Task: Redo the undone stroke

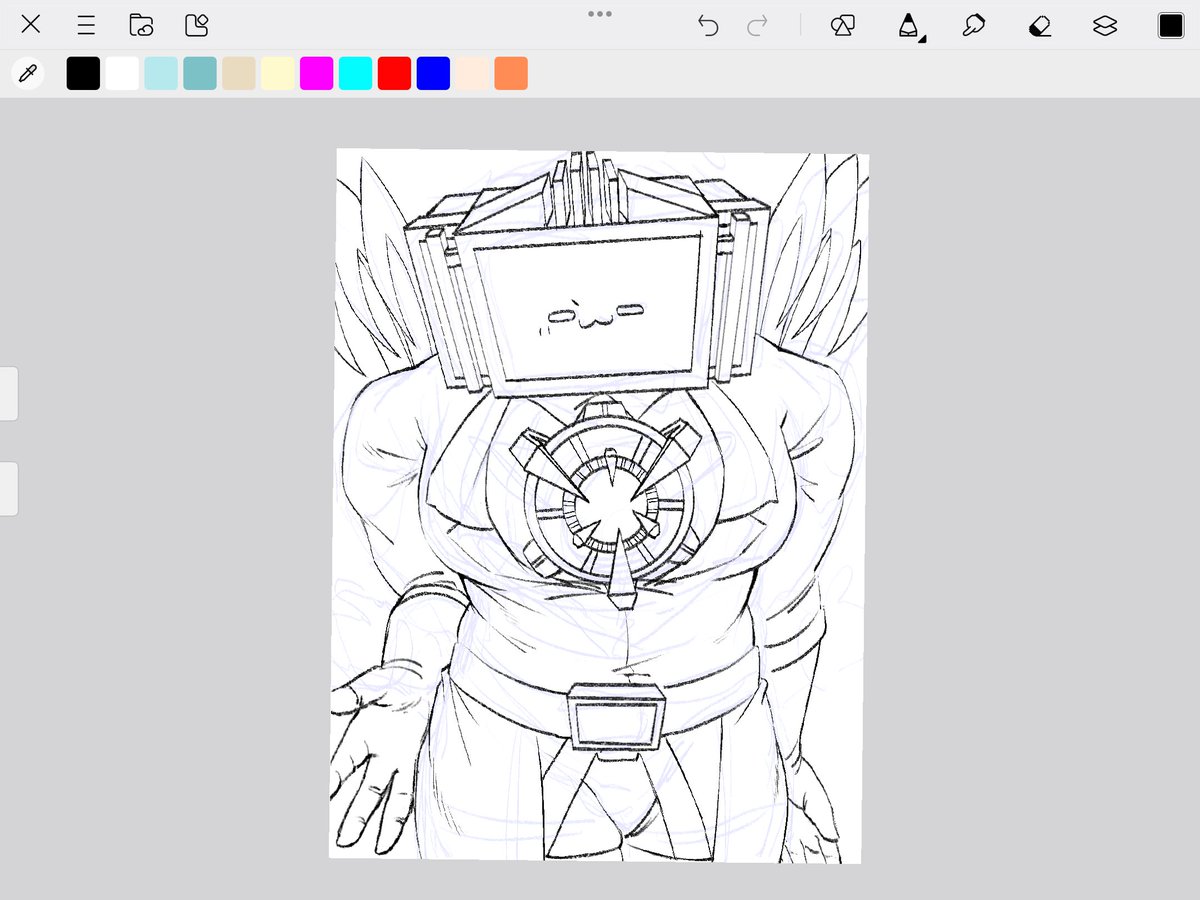Action: pos(757,26)
